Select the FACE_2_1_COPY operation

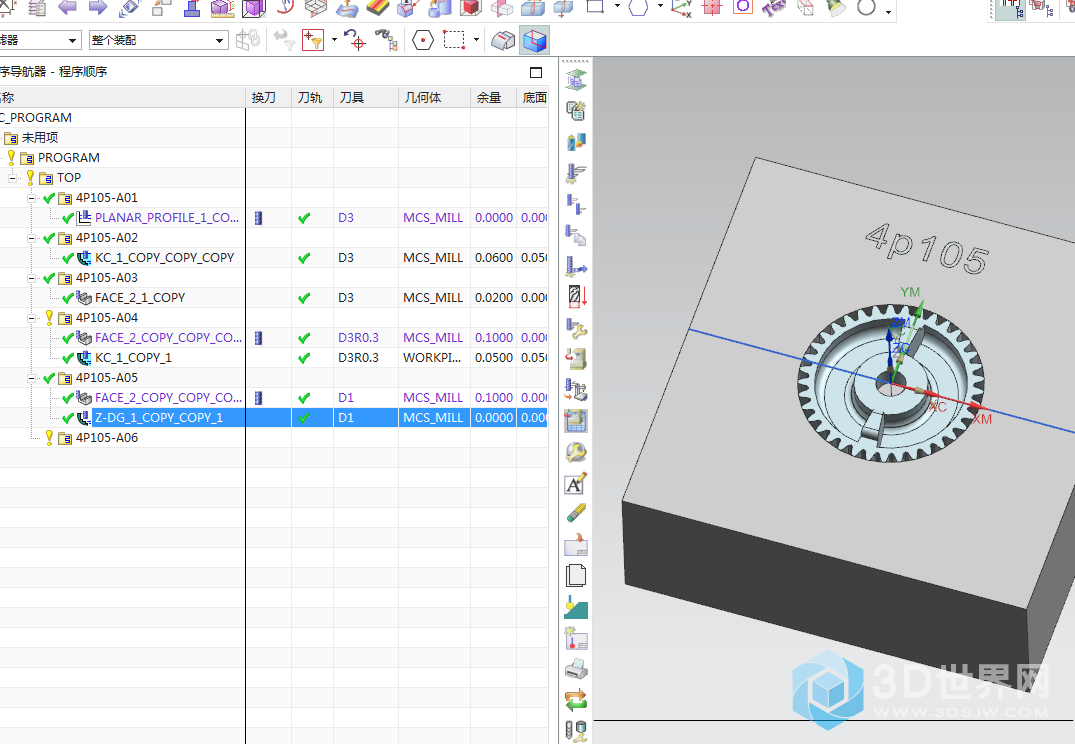pos(140,298)
